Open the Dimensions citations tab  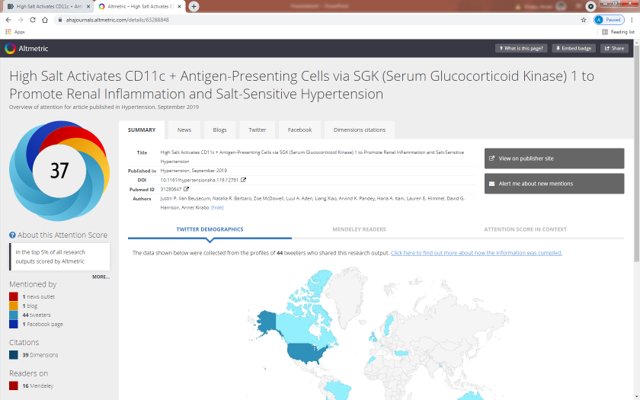(x=359, y=130)
